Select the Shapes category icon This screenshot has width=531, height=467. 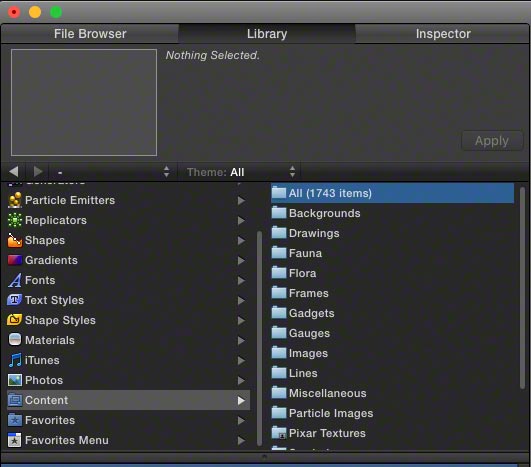click(x=15, y=240)
